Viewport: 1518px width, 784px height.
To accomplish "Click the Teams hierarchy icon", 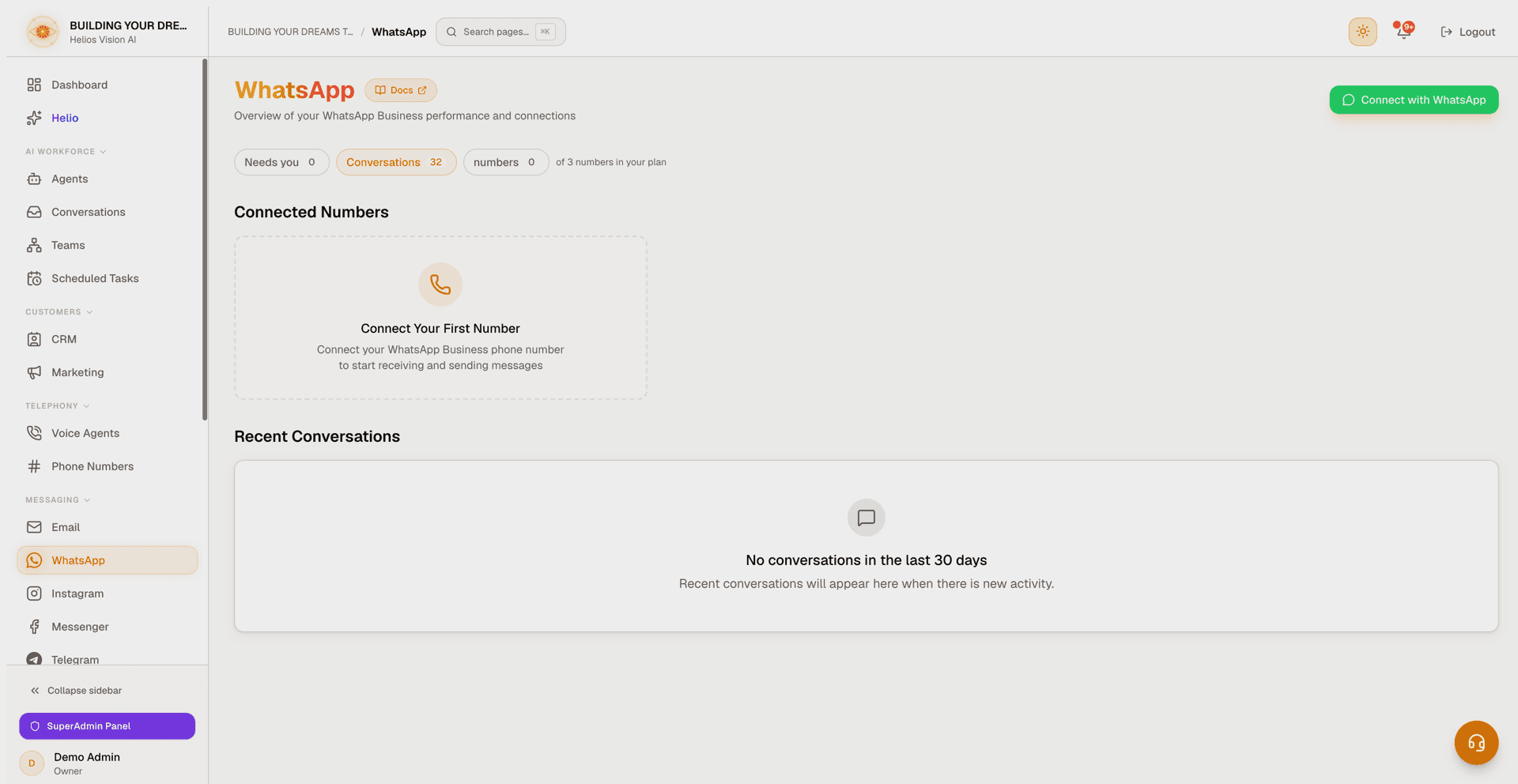I will coord(34,245).
